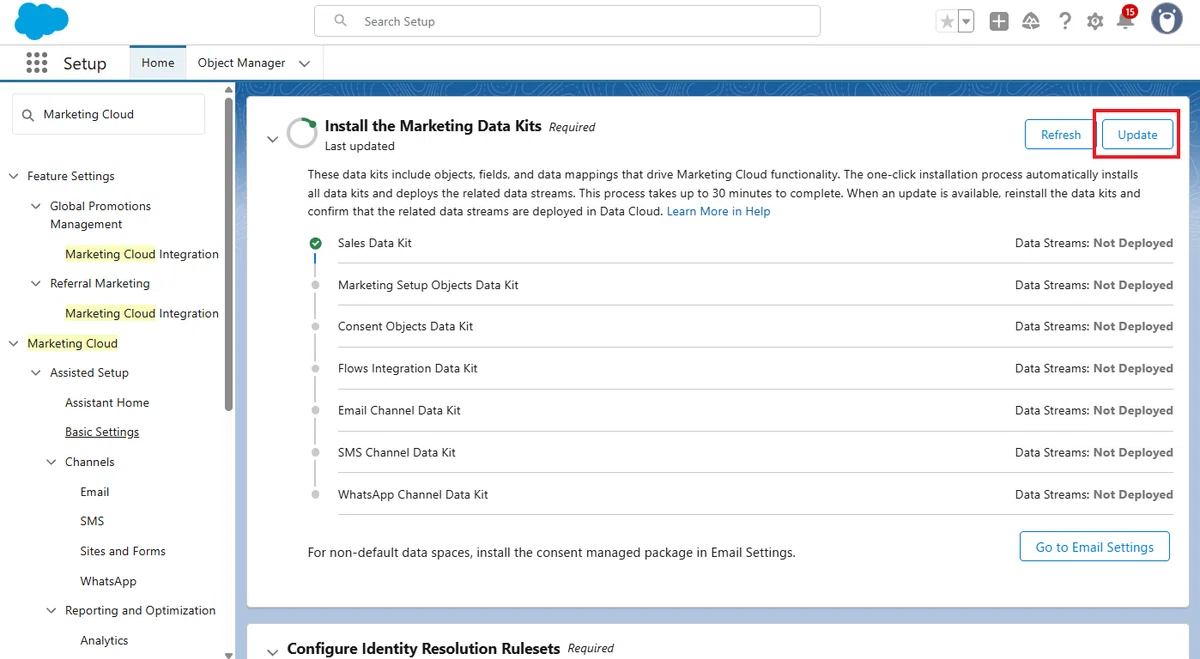This screenshot has width=1200, height=659.
Task: Open the Learn More in Help link
Action: 719,212
